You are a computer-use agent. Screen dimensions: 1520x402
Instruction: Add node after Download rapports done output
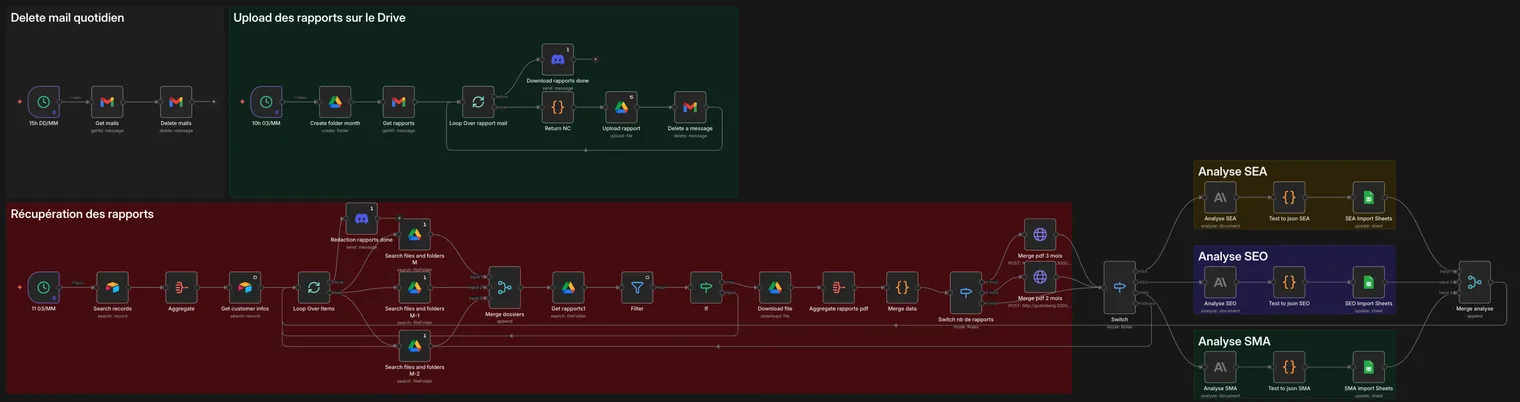click(x=595, y=60)
